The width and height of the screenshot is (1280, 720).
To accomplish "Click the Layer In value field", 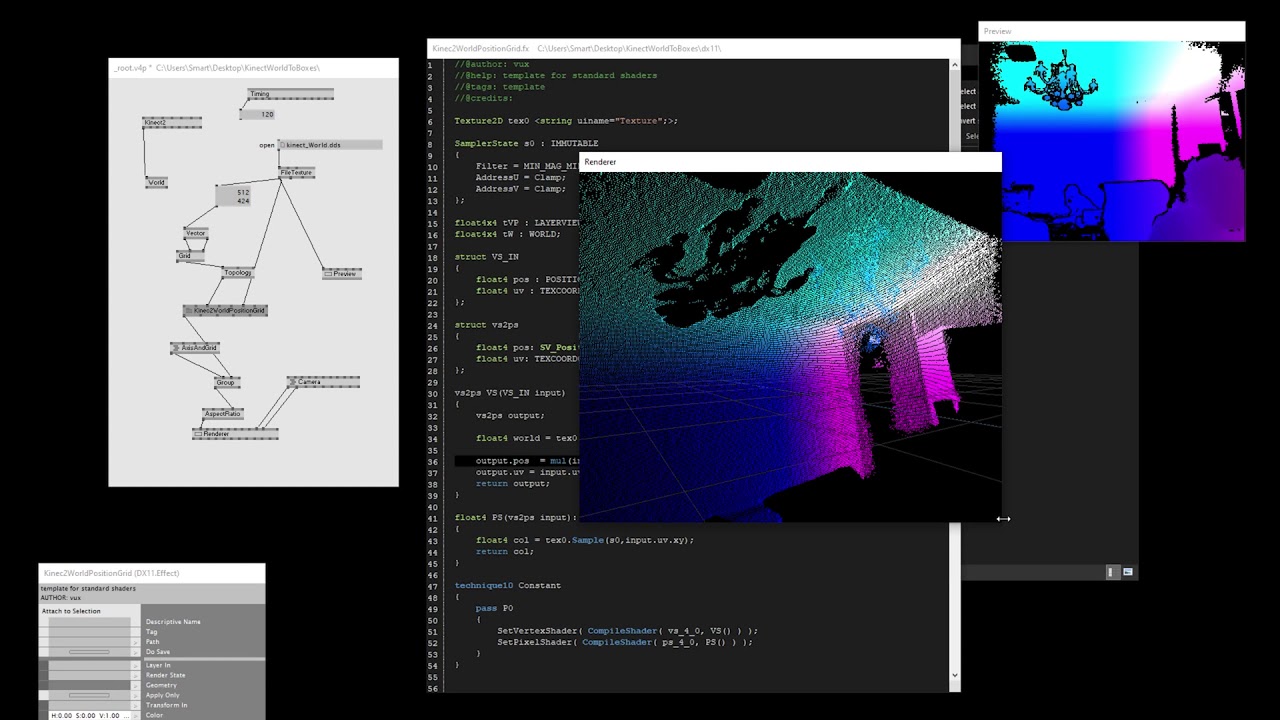I will click(89, 665).
